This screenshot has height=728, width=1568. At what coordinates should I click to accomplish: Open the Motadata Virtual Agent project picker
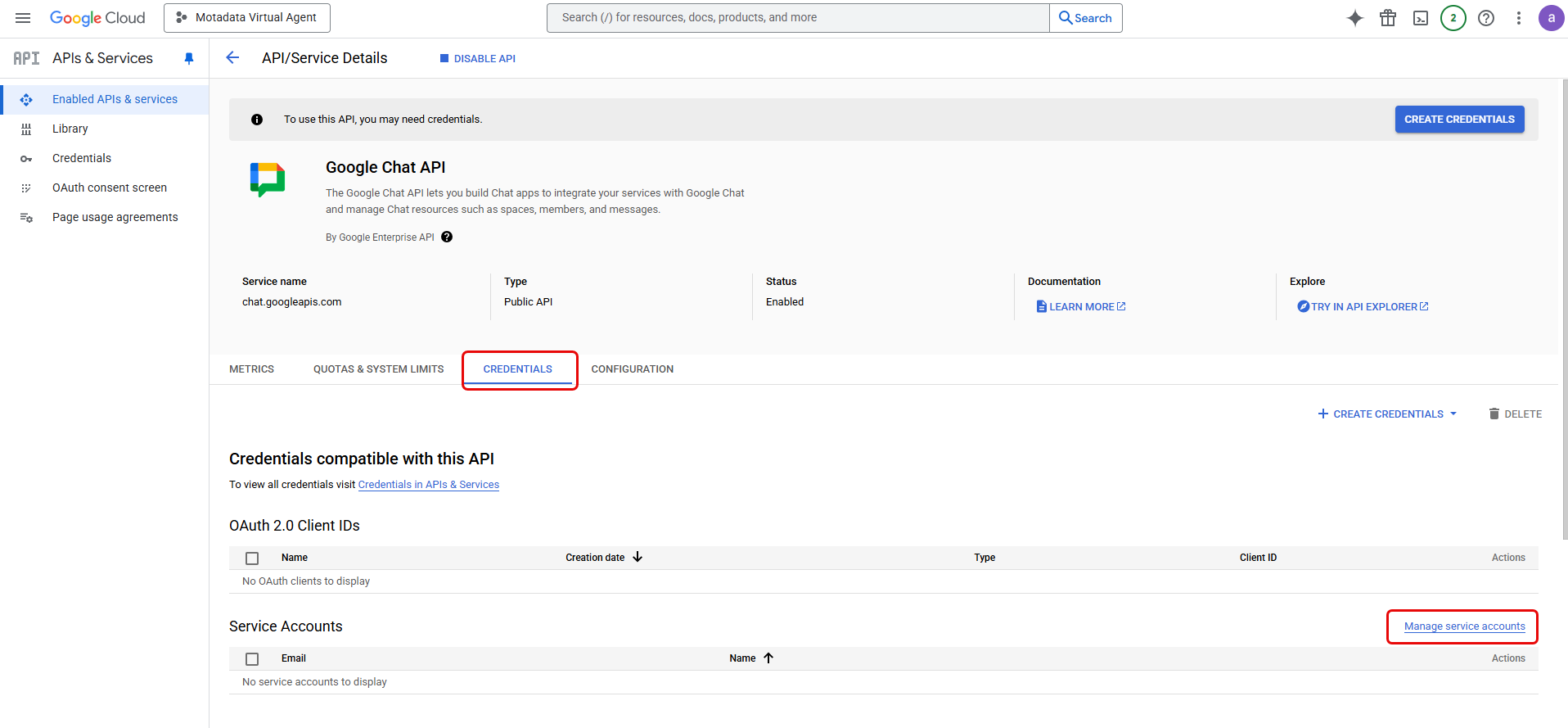coord(247,17)
